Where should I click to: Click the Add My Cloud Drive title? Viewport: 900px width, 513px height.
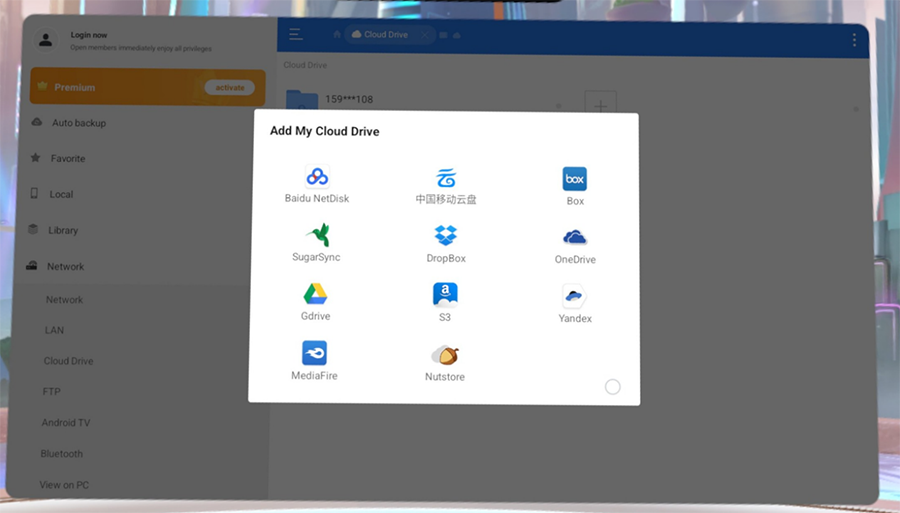point(324,131)
